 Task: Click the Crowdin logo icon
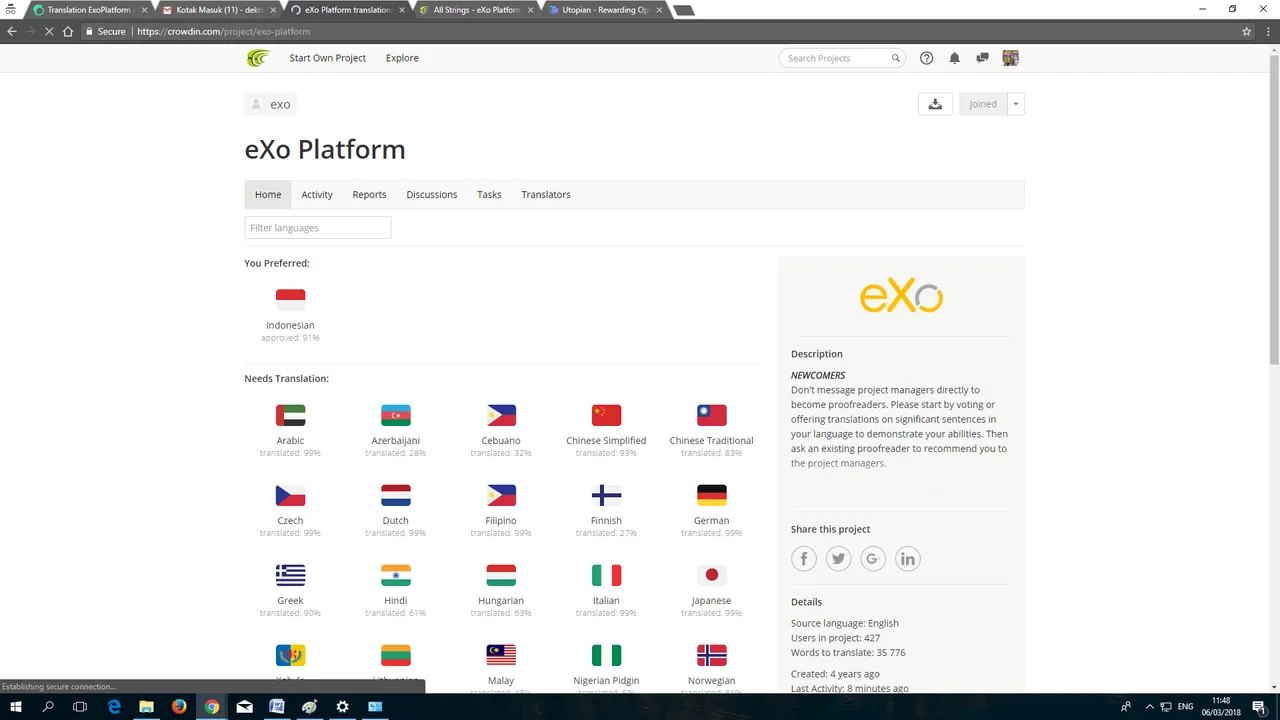tap(258, 58)
